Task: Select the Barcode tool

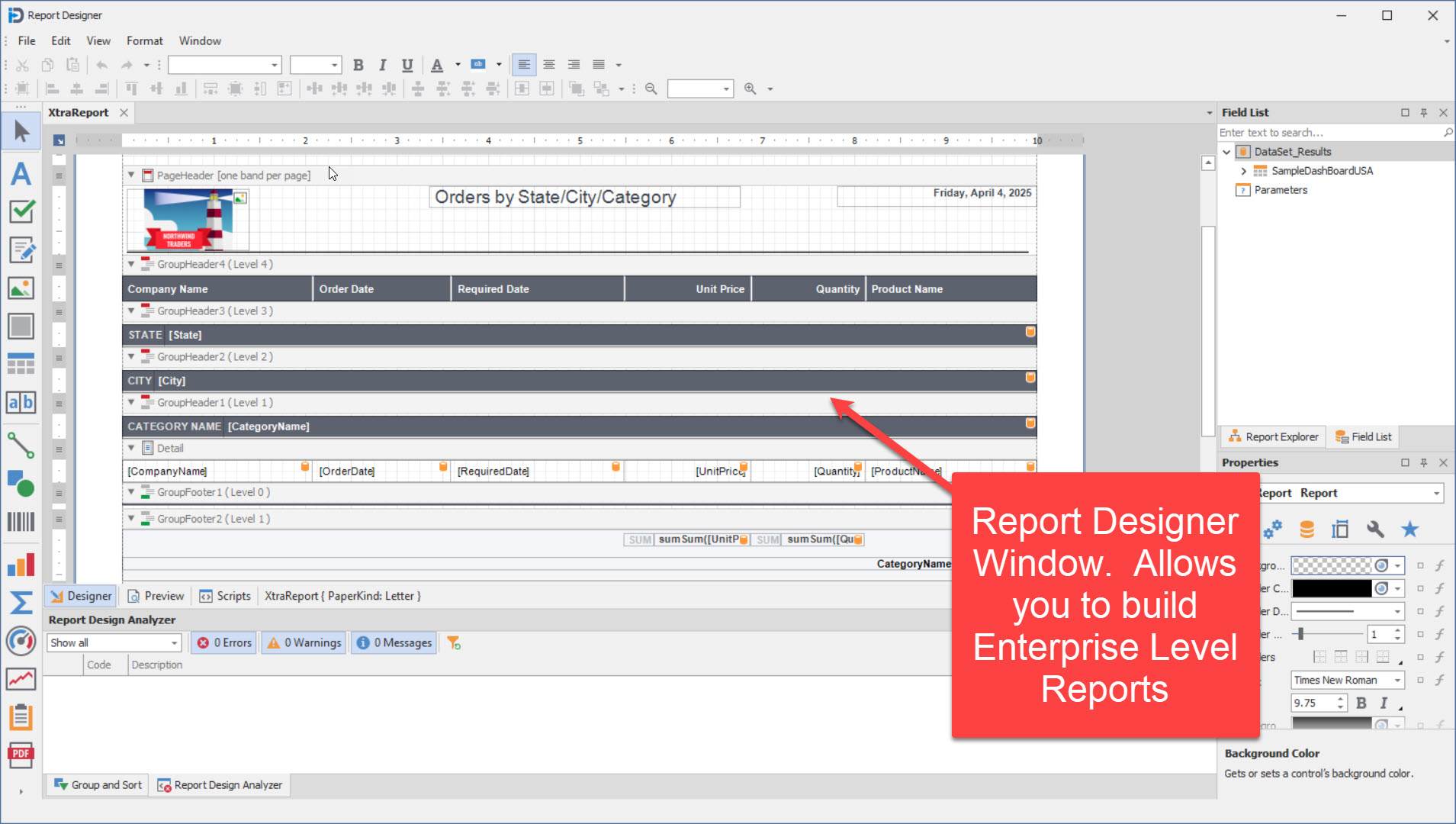Action: [x=21, y=522]
